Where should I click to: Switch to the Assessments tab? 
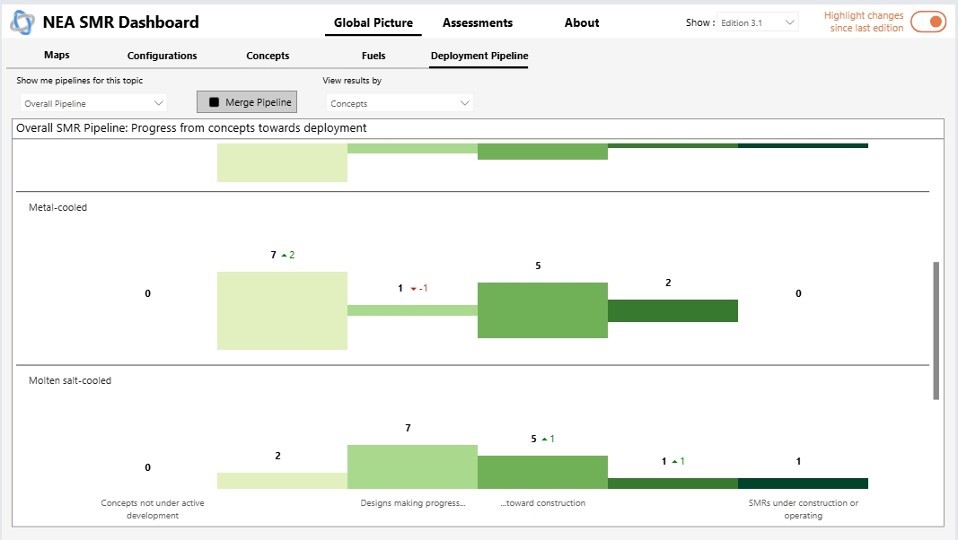click(477, 23)
